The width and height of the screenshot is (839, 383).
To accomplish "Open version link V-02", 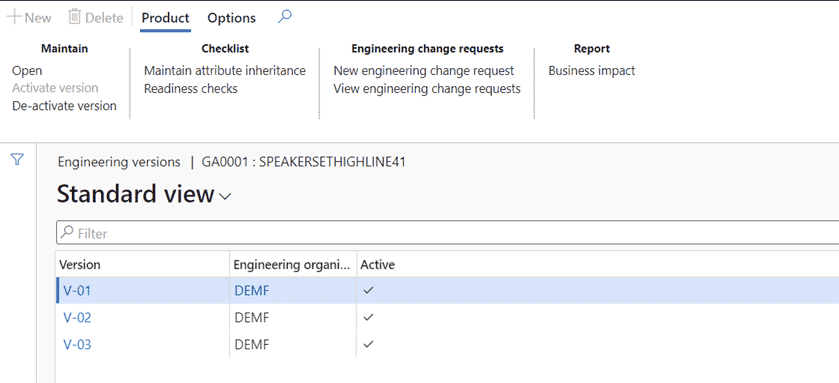I will [x=77, y=318].
